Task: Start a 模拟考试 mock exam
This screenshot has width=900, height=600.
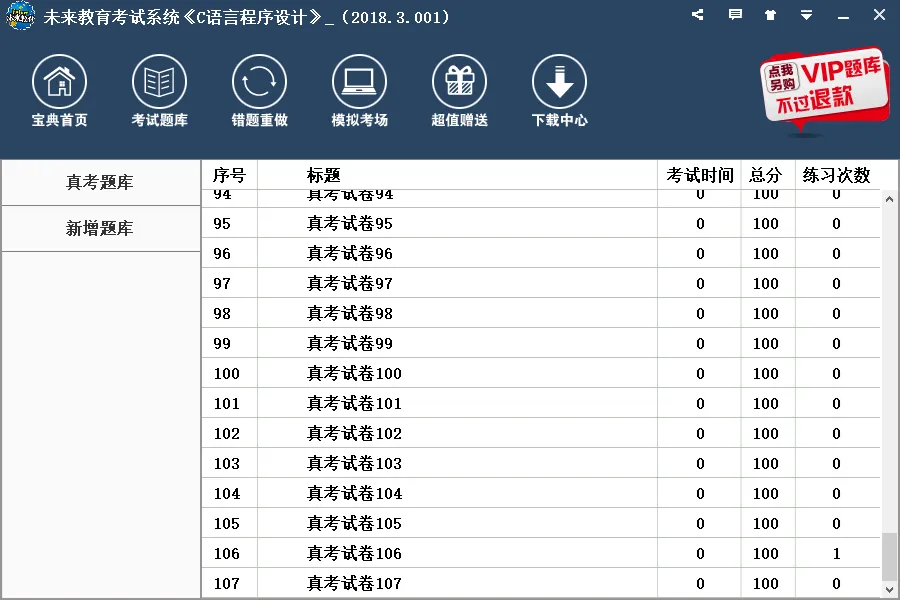Action: [x=358, y=90]
